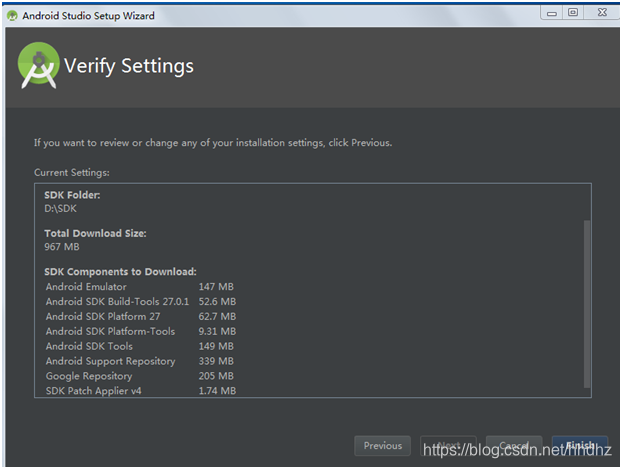Viewport: 622px width, 469px height.
Task: Click the title bar Android Studio icon
Action: (12, 16)
